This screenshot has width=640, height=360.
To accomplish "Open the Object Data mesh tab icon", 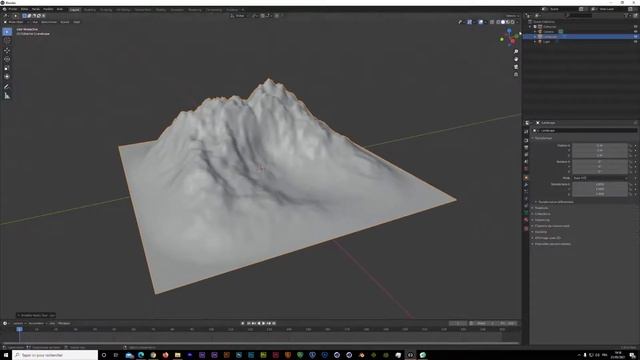I will (526, 213).
